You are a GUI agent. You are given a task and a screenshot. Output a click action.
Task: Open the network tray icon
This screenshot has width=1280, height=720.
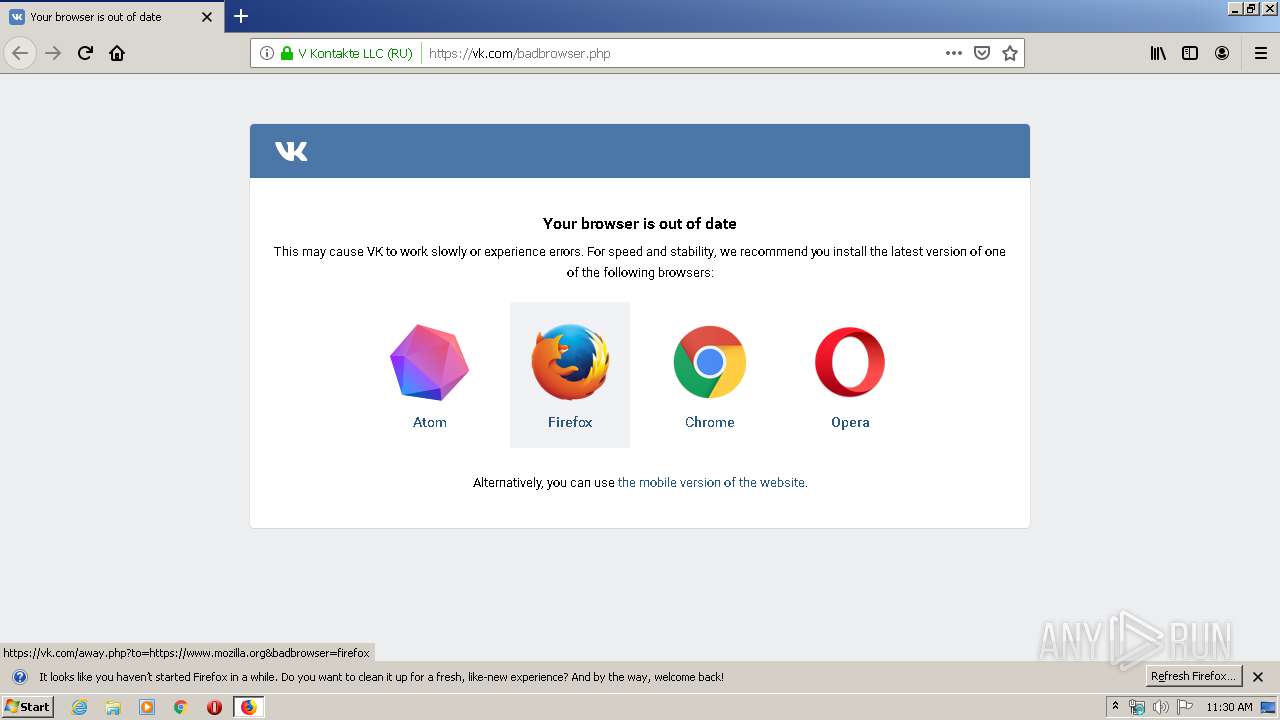(x=1137, y=707)
